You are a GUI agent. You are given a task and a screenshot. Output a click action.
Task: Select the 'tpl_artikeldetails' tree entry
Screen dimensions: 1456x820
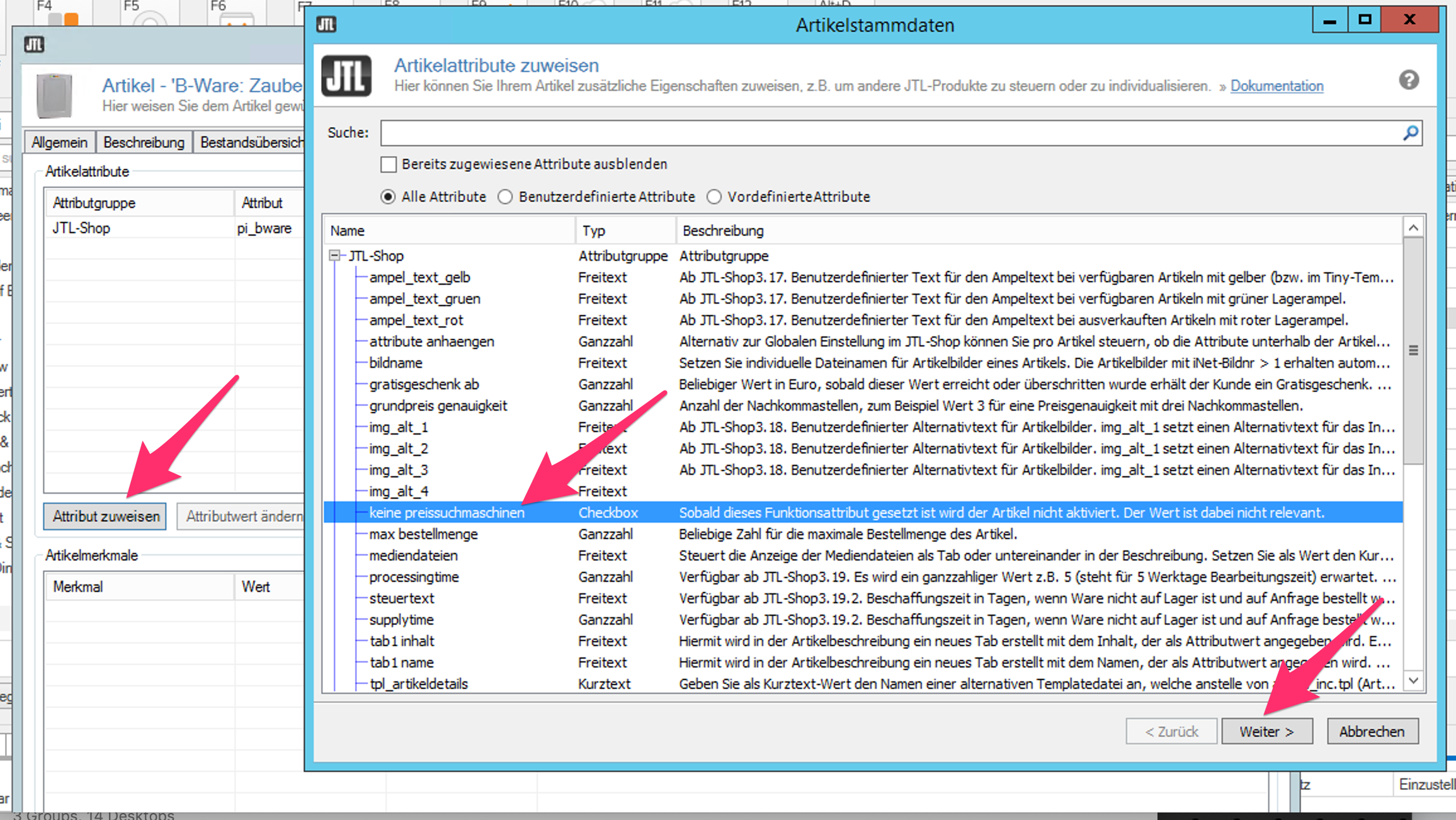point(418,684)
